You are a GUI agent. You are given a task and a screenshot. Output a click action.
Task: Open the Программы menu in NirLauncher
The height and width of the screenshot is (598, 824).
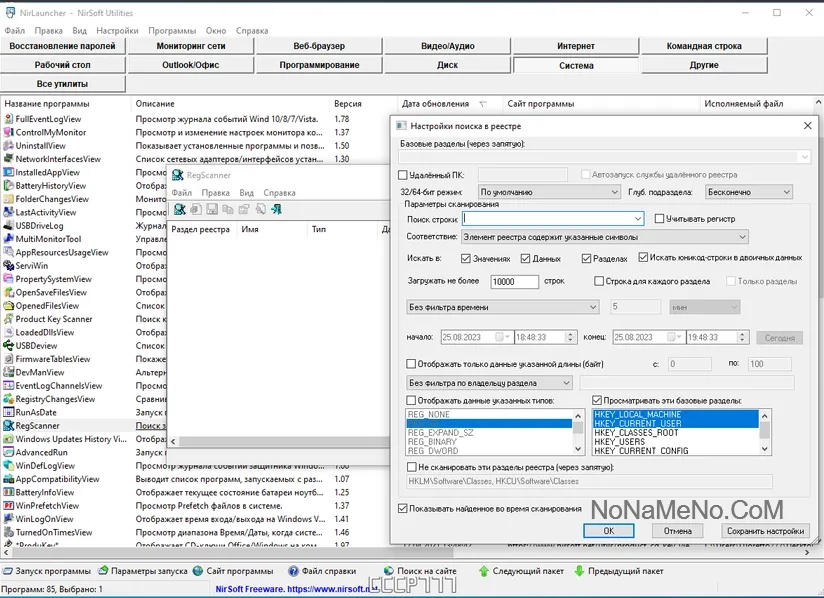[172, 31]
